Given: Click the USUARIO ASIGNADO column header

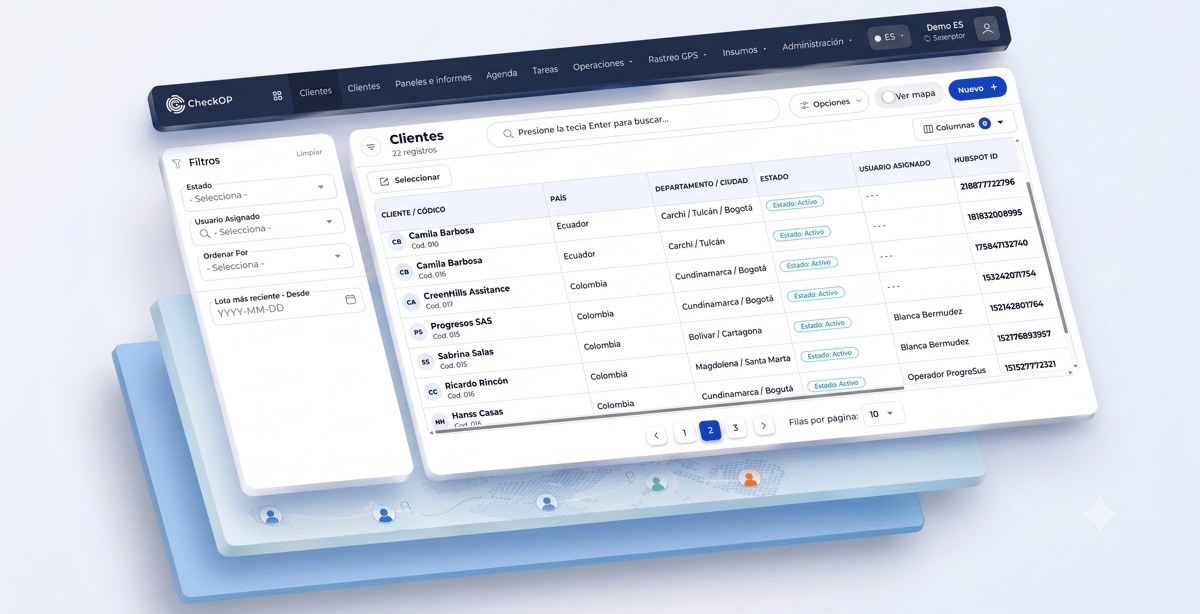Looking at the screenshot, I should coord(895,165).
